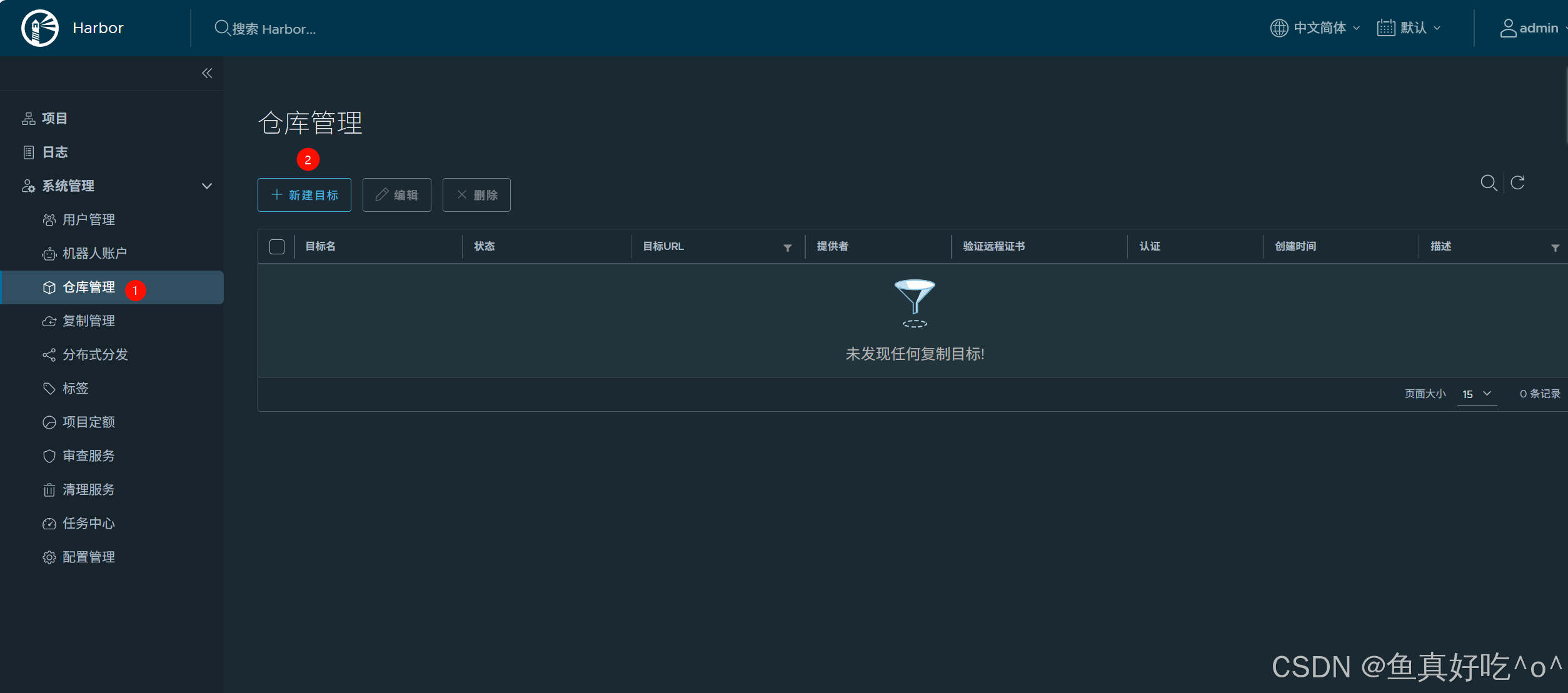Open the page size 15 dropdown

pos(1477,394)
